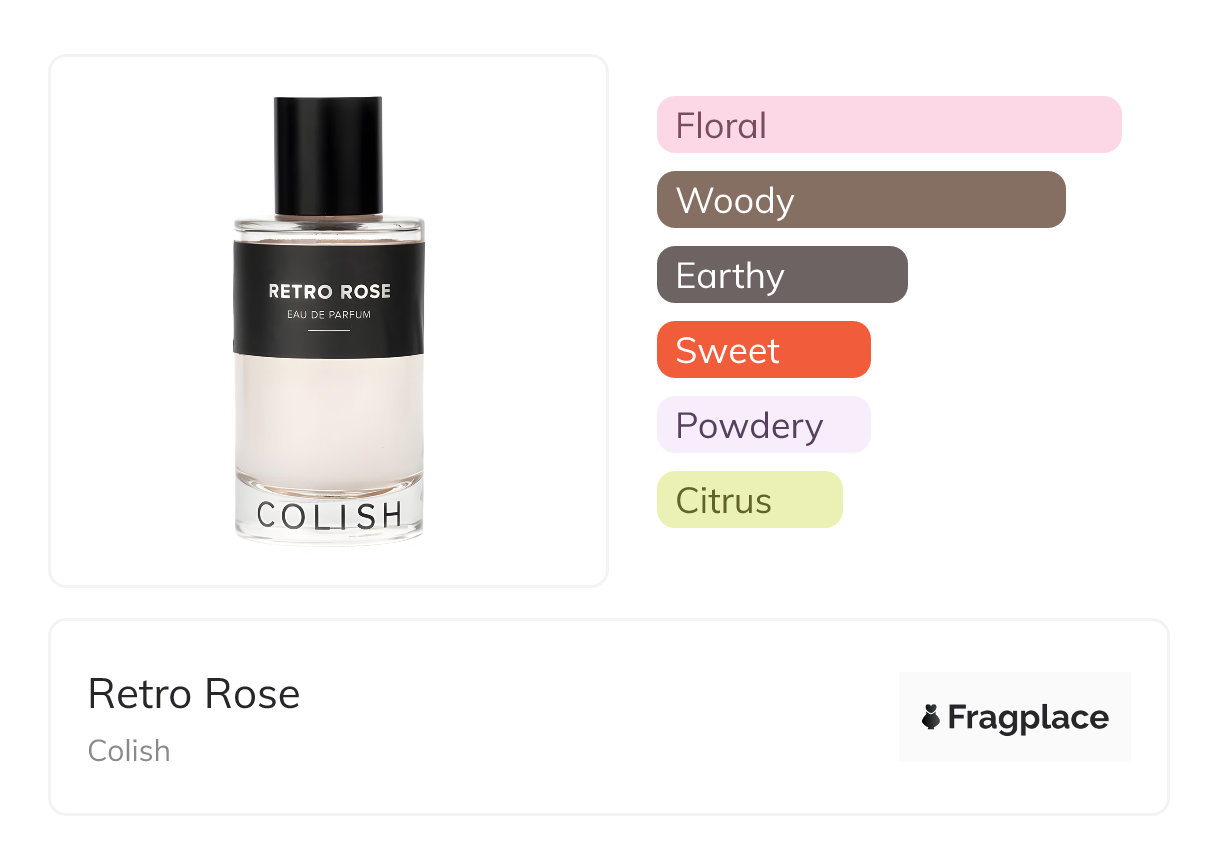Viewport: 1218px width, 864px height.
Task: Click the white divider line on the bottle label
Action: tap(329, 330)
